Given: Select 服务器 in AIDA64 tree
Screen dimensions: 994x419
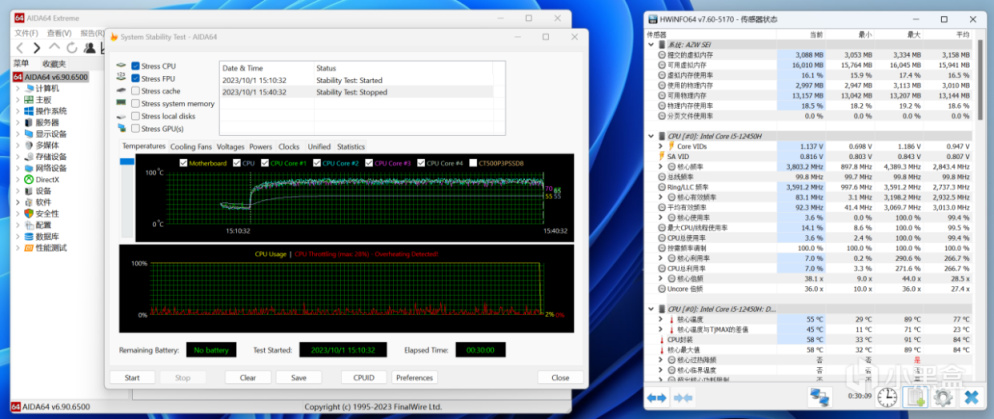Looking at the screenshot, I should tap(42, 123).
